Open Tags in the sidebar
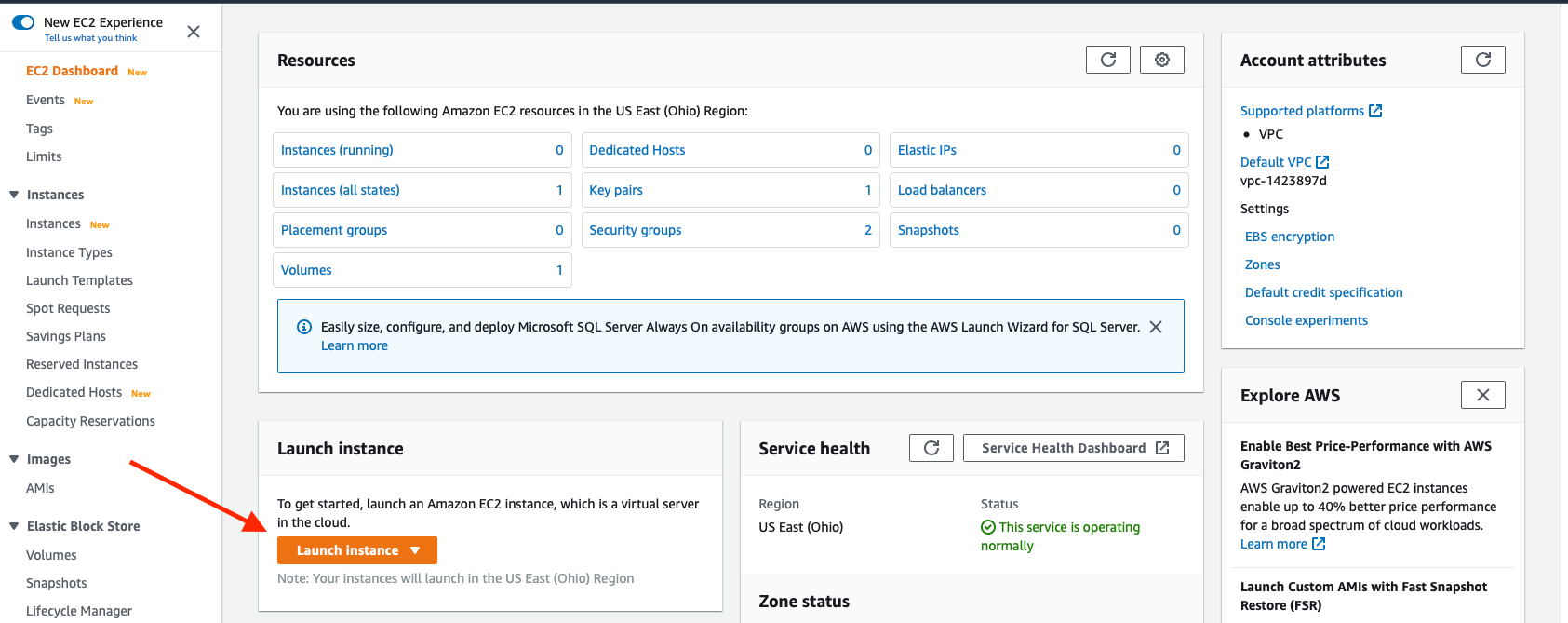Screen dimensions: 1568x623 pyautogui.click(x=39, y=129)
